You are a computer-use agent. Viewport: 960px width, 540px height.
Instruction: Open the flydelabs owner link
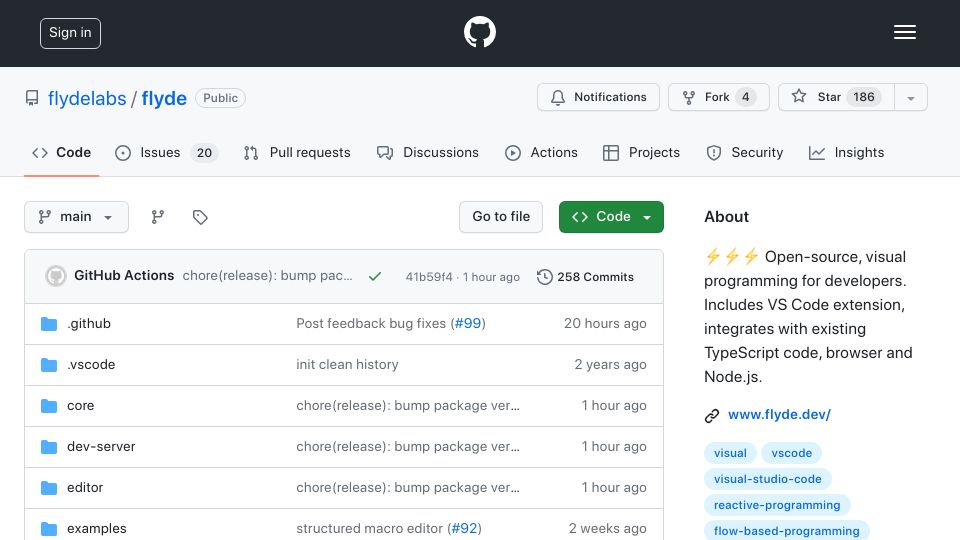[x=87, y=98]
